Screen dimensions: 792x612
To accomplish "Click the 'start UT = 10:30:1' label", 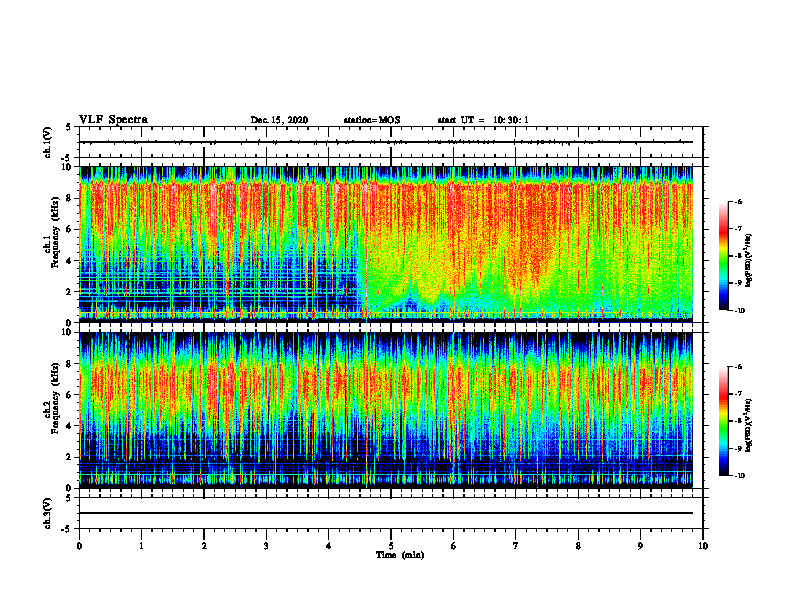I will coord(483,120).
